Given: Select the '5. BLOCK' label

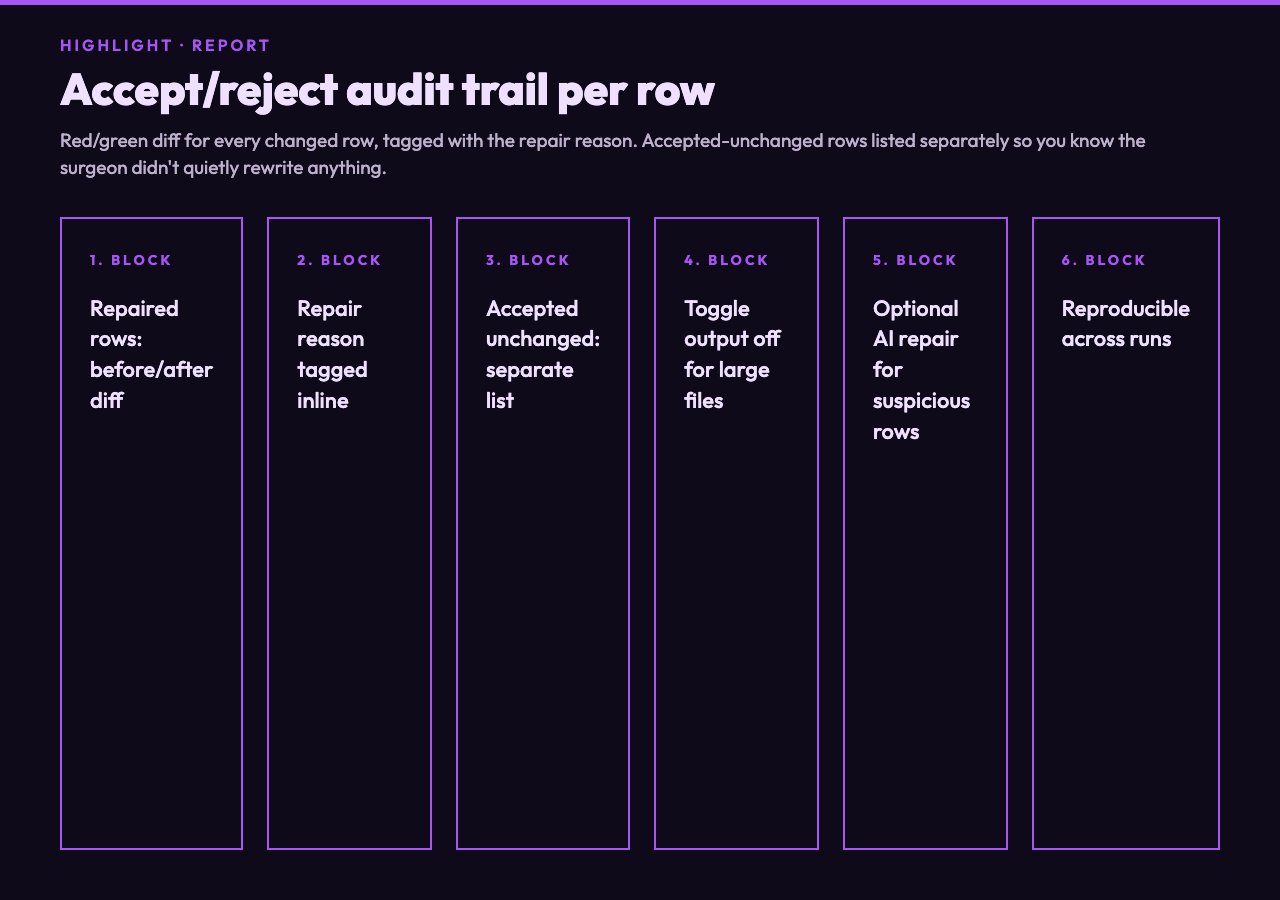Looking at the screenshot, I should 915,260.
